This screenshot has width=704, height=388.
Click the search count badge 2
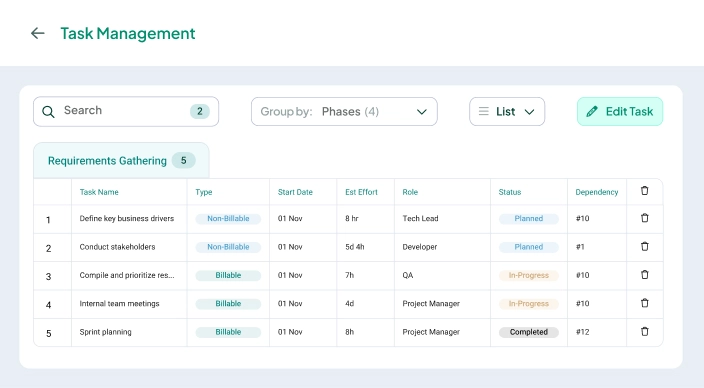[x=200, y=111]
